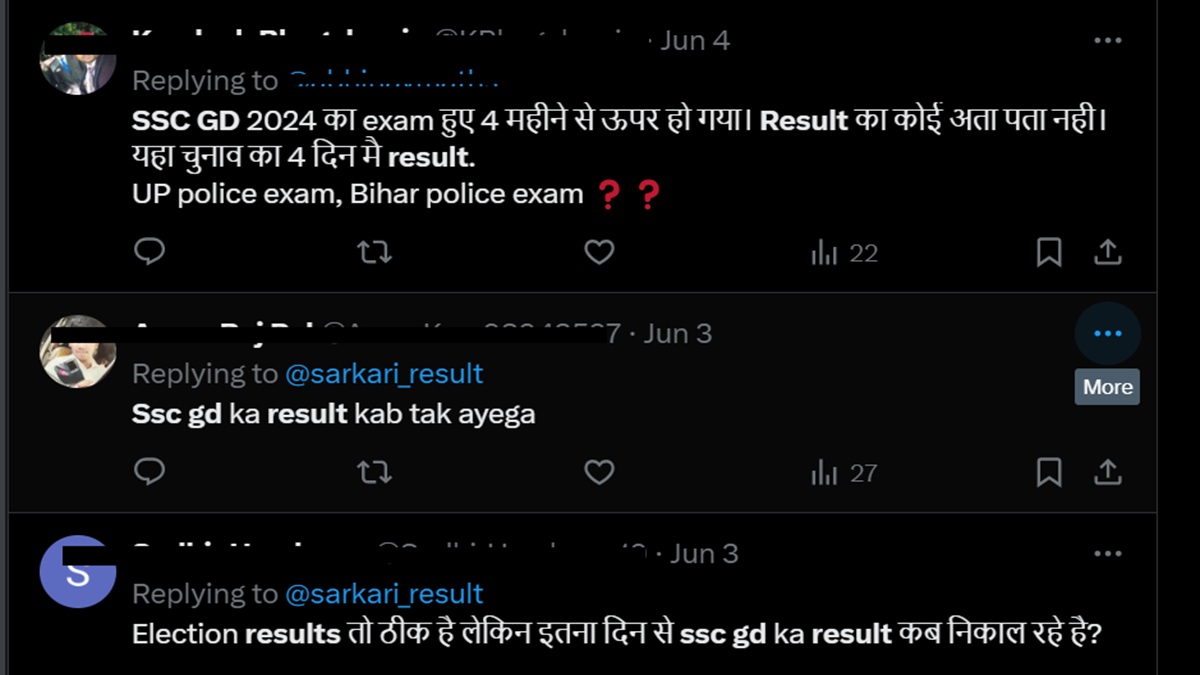The height and width of the screenshot is (675, 1200).
Task: Open More menu on Jun 4 tweet
Action: [x=1107, y=41]
